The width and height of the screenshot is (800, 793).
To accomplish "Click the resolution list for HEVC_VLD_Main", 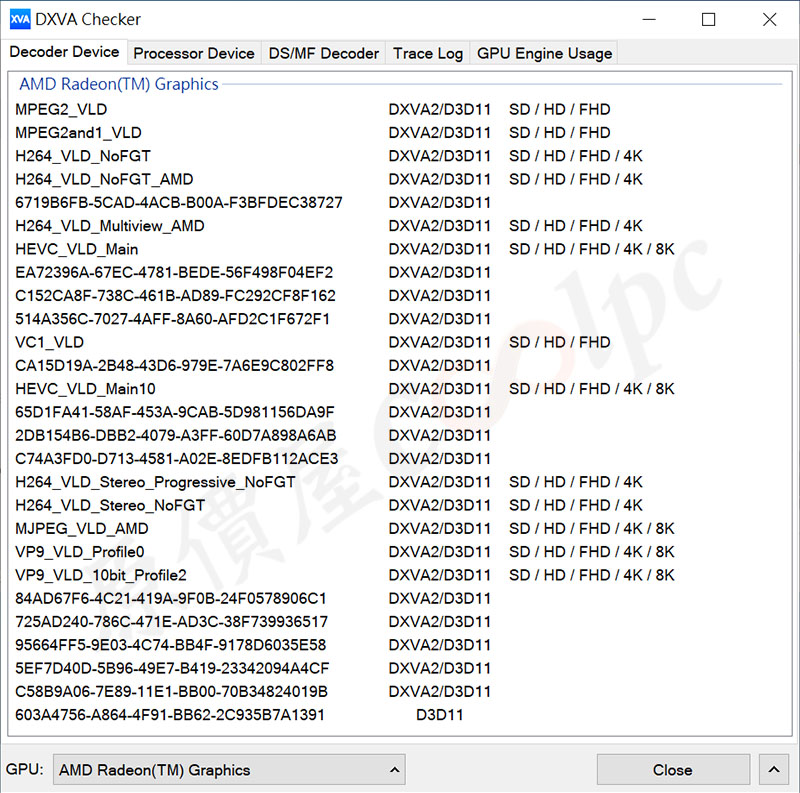I will tap(592, 249).
